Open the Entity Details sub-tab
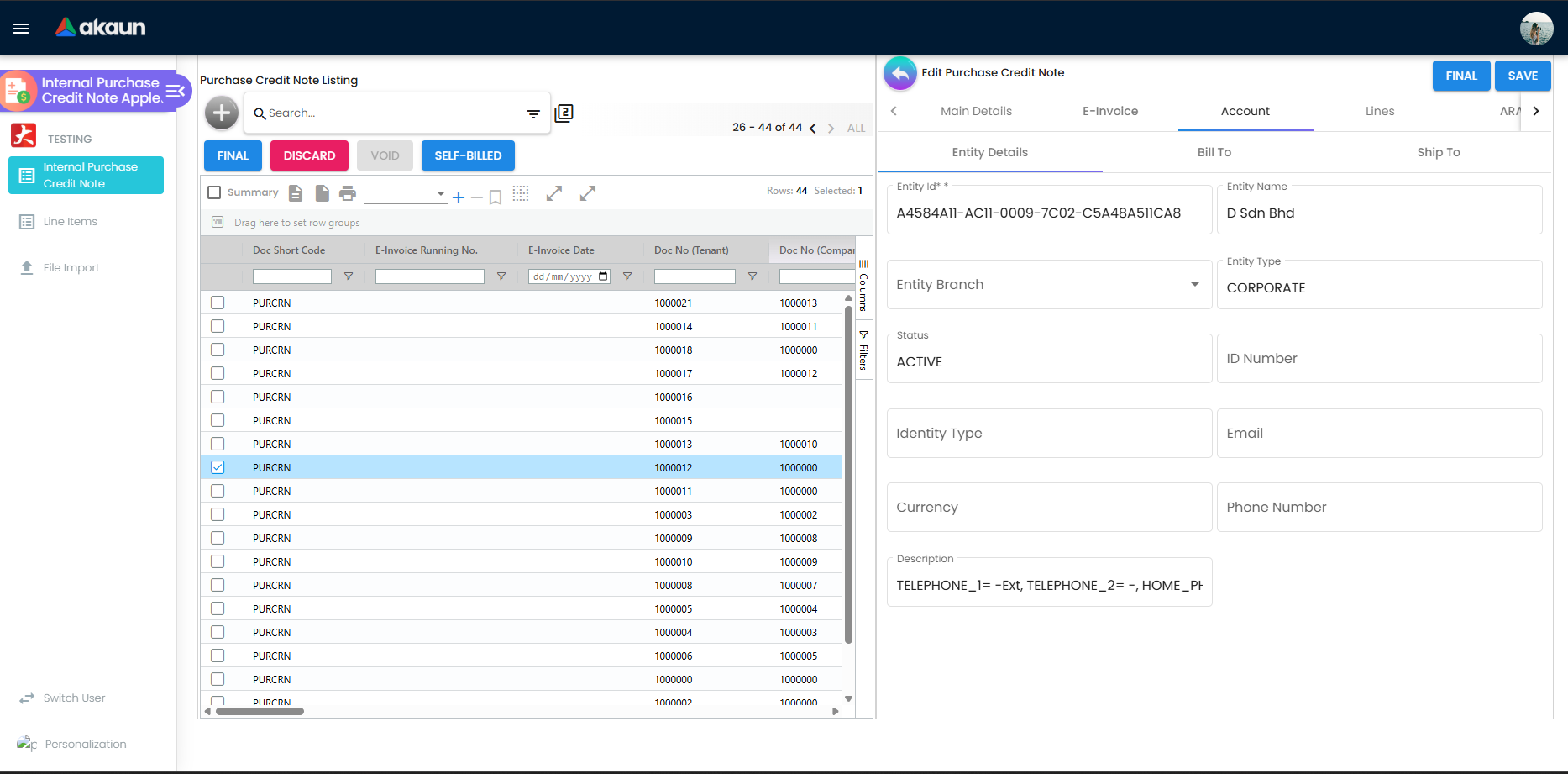 pyautogui.click(x=990, y=152)
